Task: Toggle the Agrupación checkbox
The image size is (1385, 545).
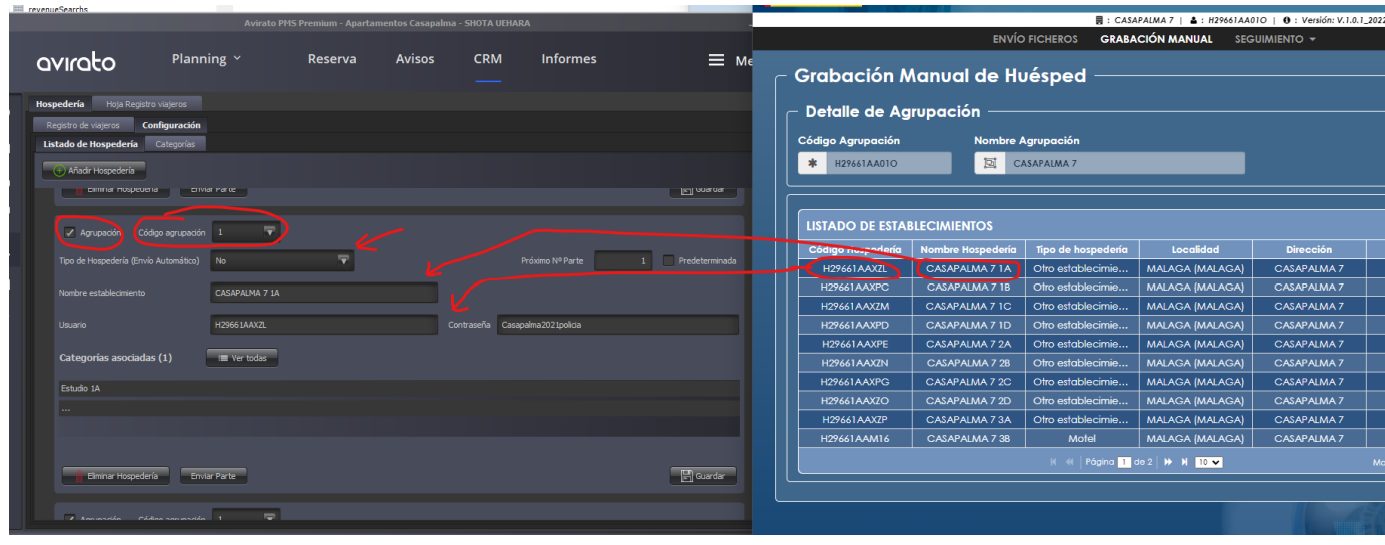Action: 69,232
